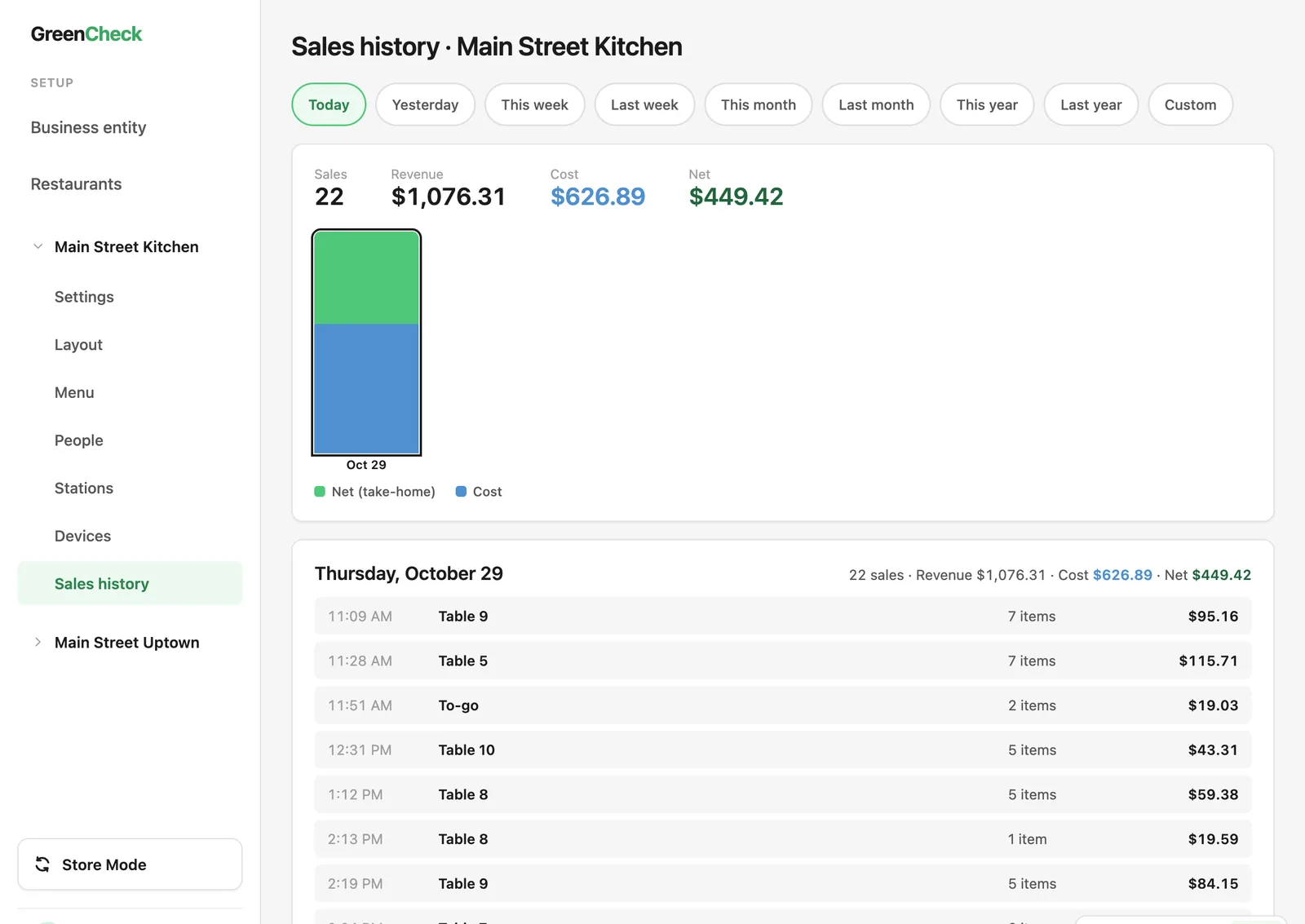Show This month sales
Viewport: 1305px width, 924px height.
tap(759, 104)
